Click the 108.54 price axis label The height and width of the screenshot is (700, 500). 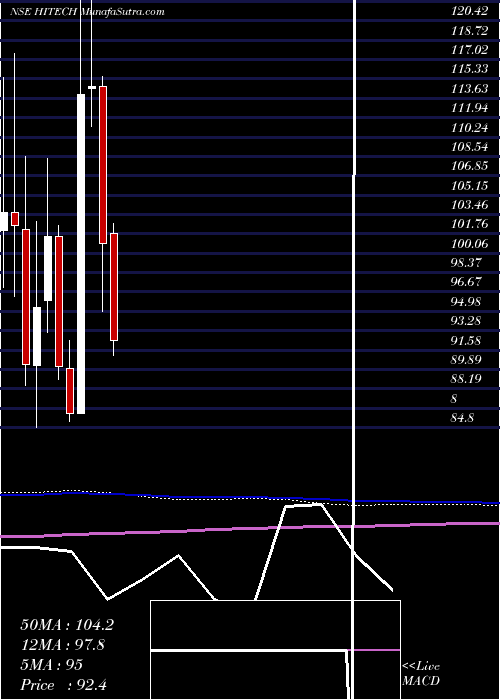pos(470,146)
